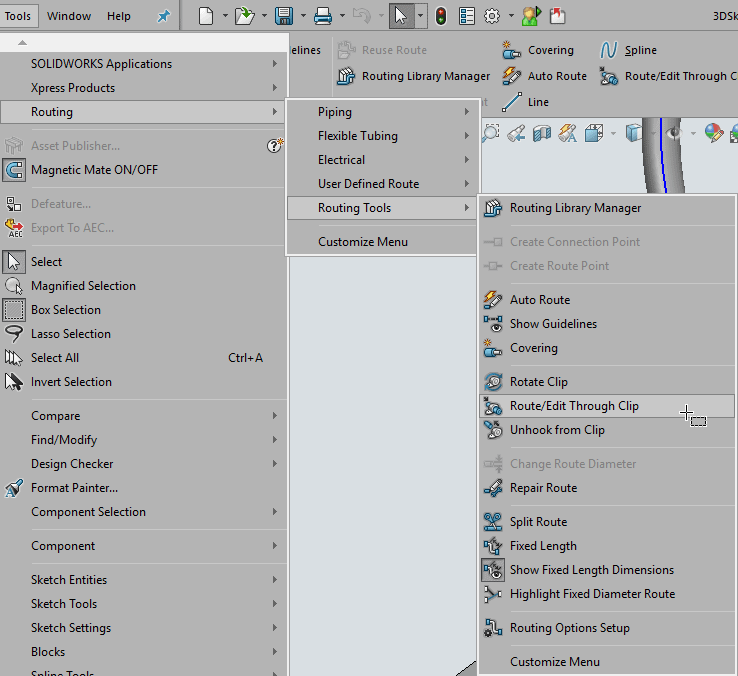Click Fixed Length menu item
Screen dimensions: 738x676
coord(607,546)
